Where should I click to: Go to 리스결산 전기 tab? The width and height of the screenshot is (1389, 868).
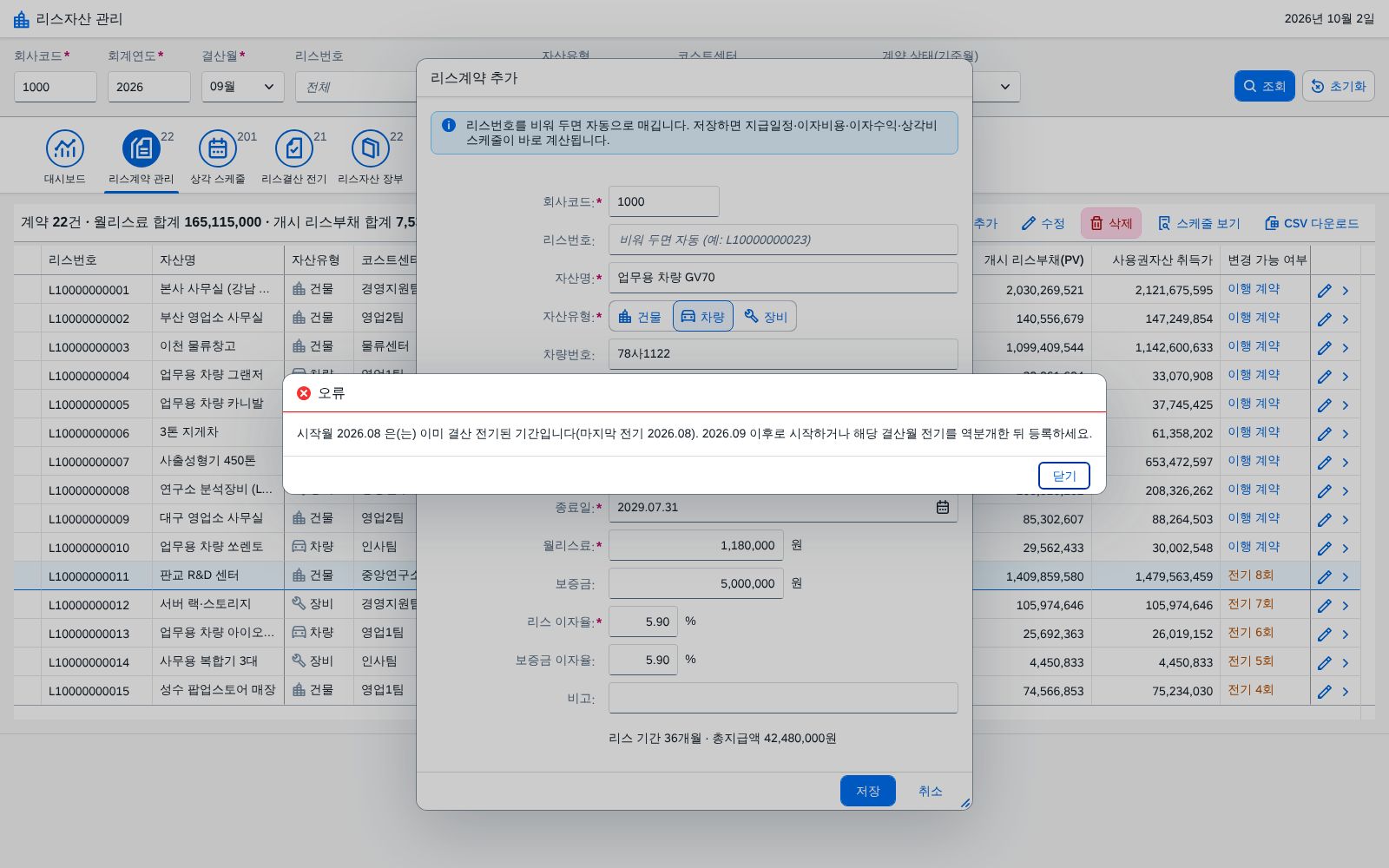coord(294,157)
